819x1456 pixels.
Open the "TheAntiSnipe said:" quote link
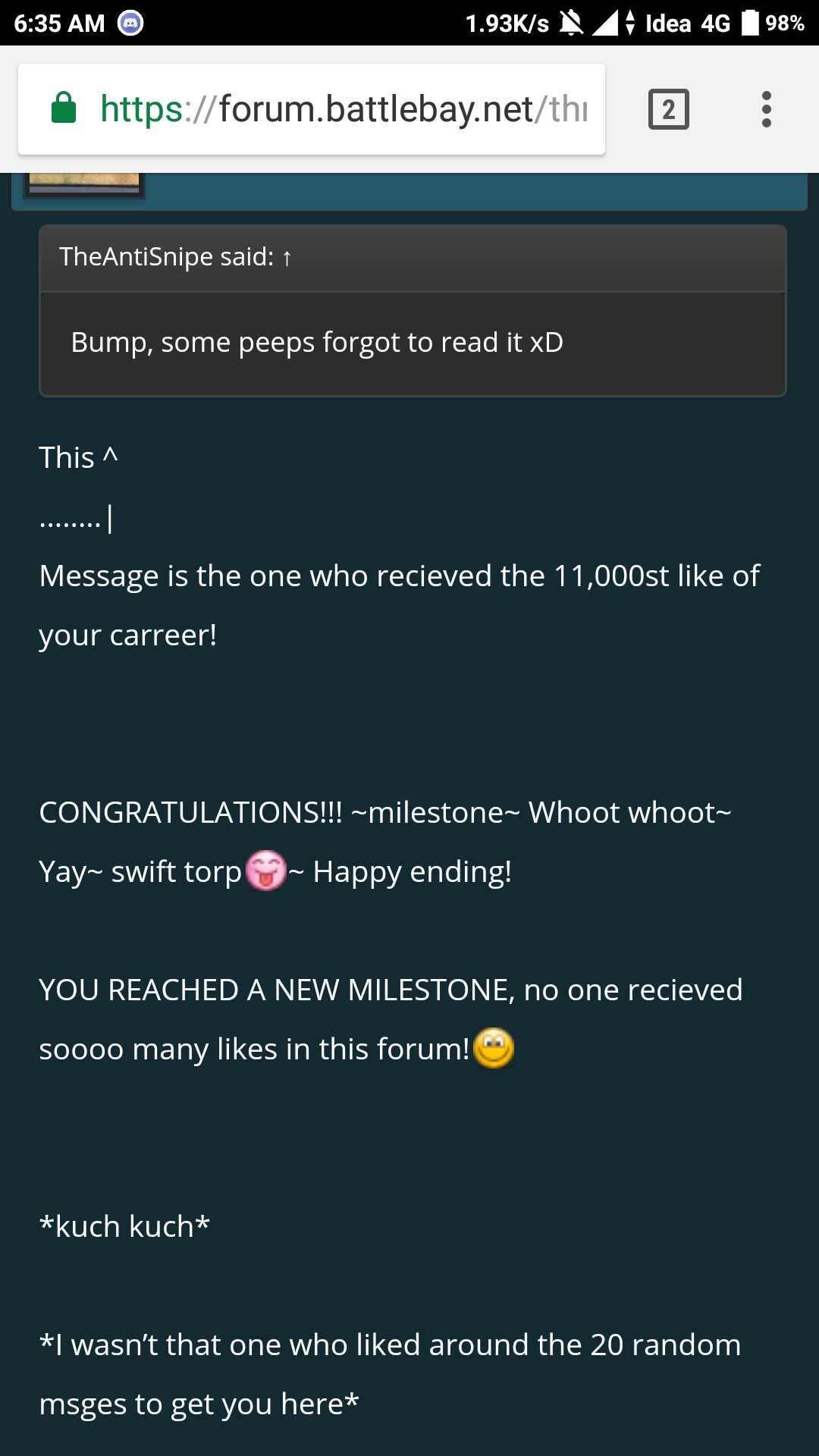point(166,257)
